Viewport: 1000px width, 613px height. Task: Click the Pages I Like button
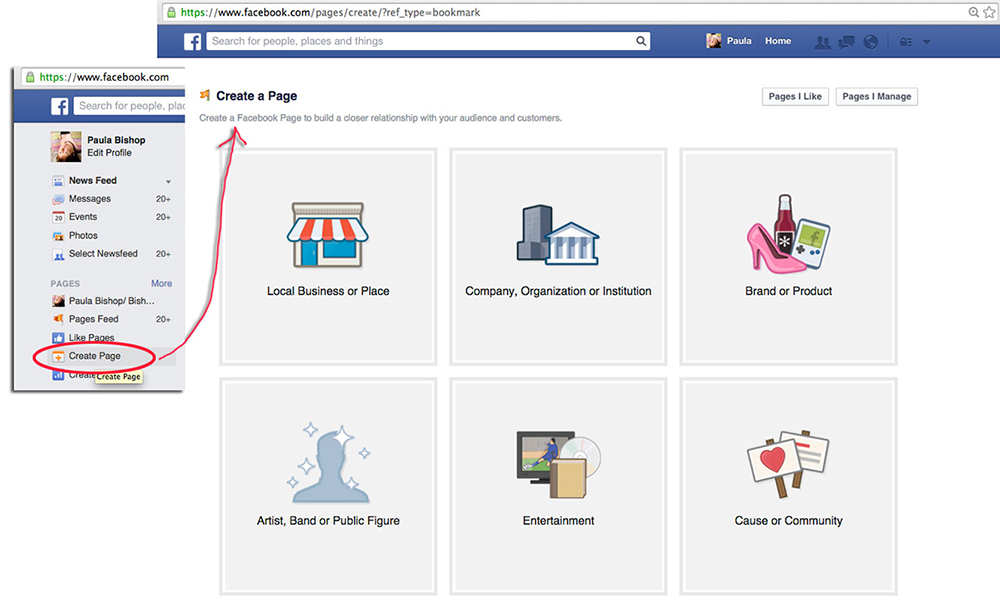click(x=795, y=96)
